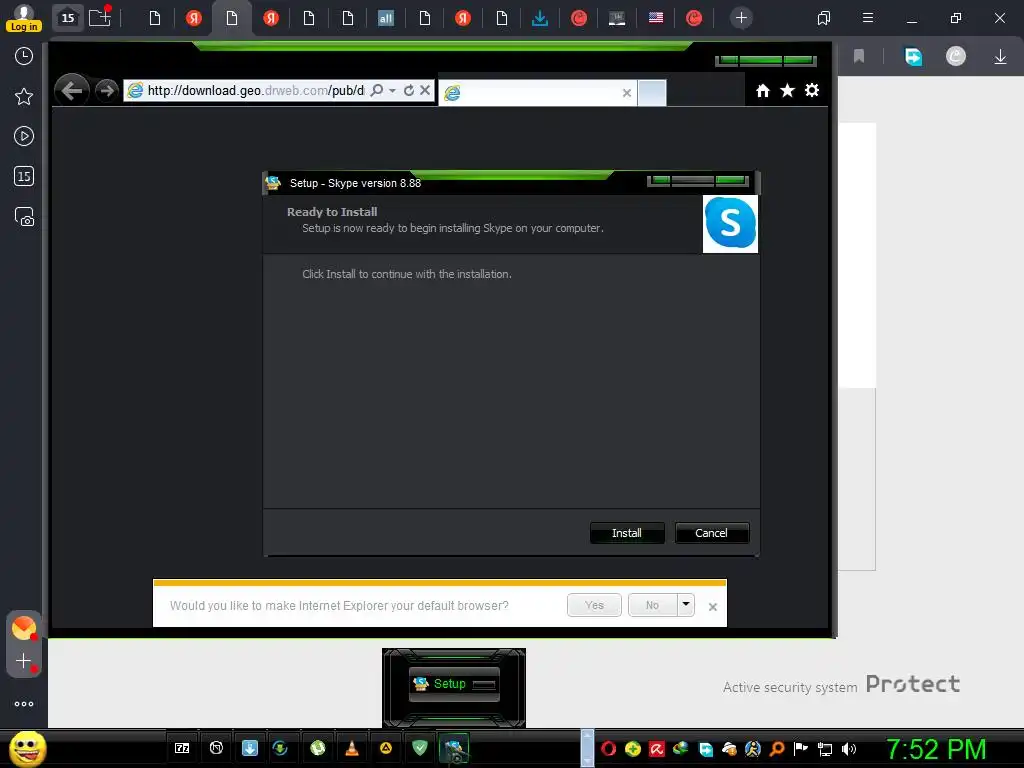Open the tab copies window icon

coord(824,18)
